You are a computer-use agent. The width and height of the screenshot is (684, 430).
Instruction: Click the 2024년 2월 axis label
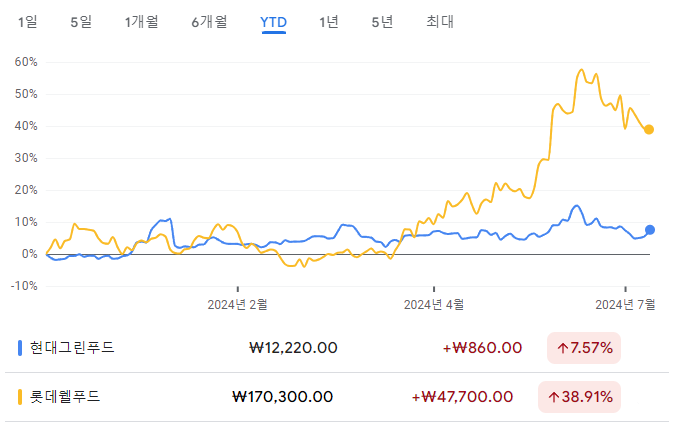(x=237, y=304)
